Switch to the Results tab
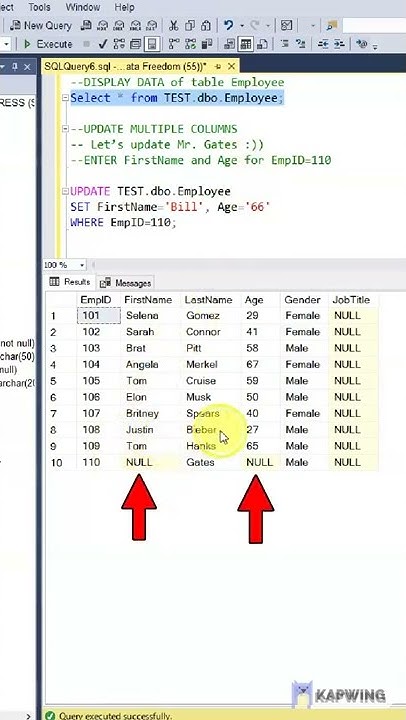 pyautogui.click(x=70, y=282)
